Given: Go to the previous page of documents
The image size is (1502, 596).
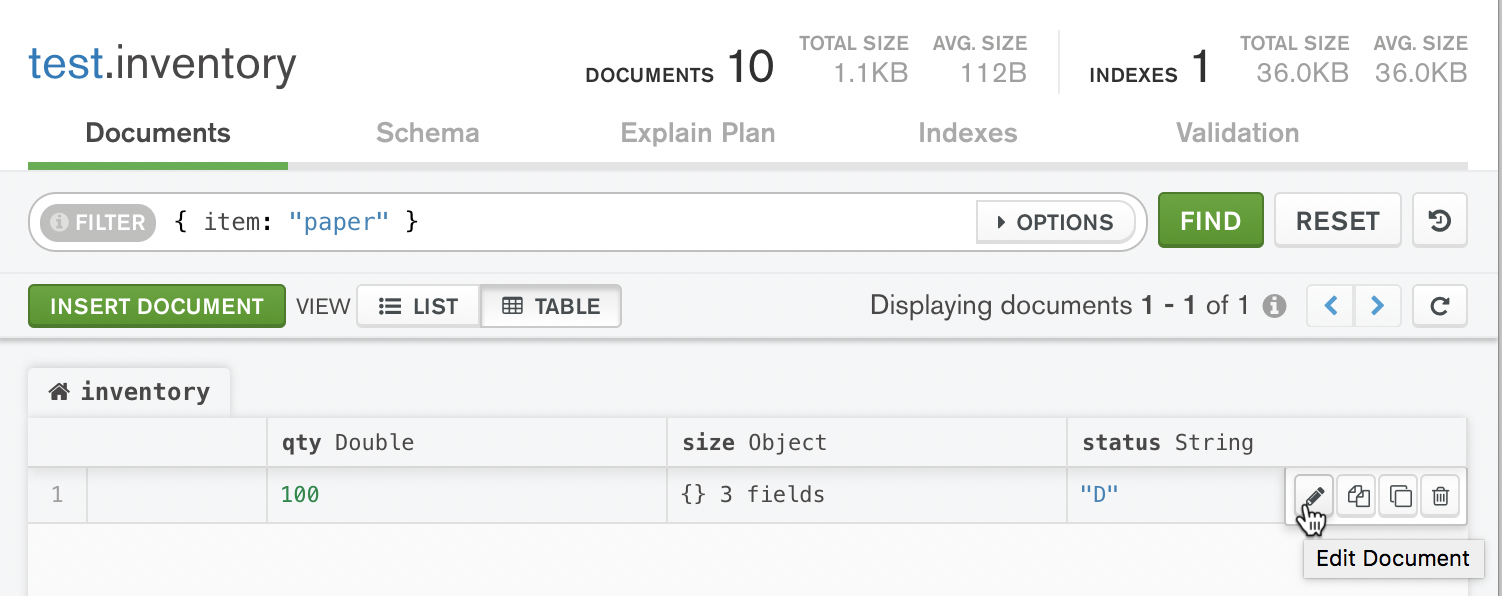Looking at the screenshot, I should (1331, 306).
